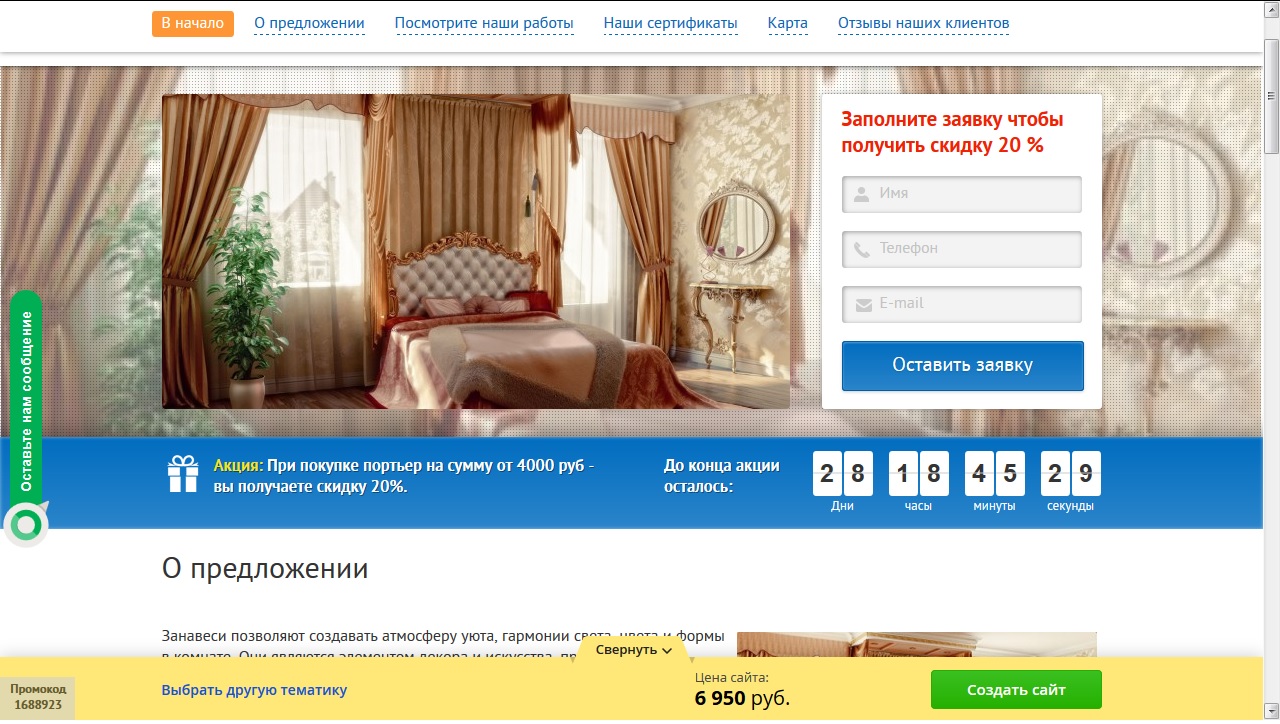Collapse the yellow bar with Свернуть
1280x724 pixels.
coord(633,650)
